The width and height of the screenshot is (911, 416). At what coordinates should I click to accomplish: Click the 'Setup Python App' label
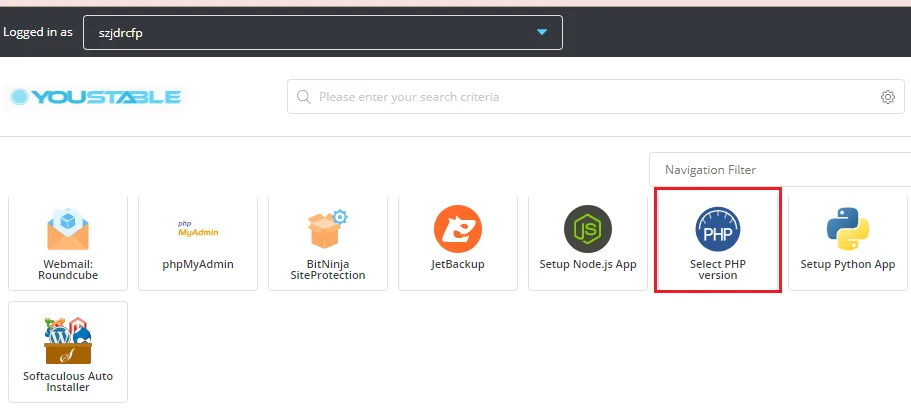tap(848, 264)
